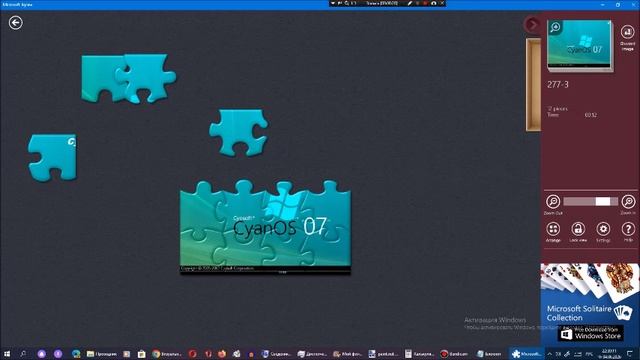Click the wooden piece tray
The image size is (640, 360).
[533, 85]
